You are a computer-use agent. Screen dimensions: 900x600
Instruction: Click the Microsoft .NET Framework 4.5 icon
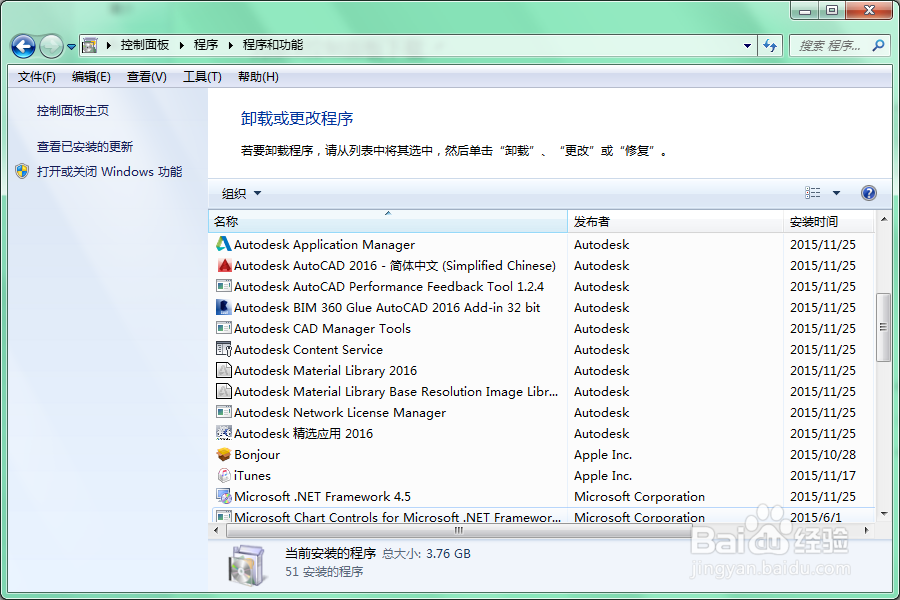224,496
